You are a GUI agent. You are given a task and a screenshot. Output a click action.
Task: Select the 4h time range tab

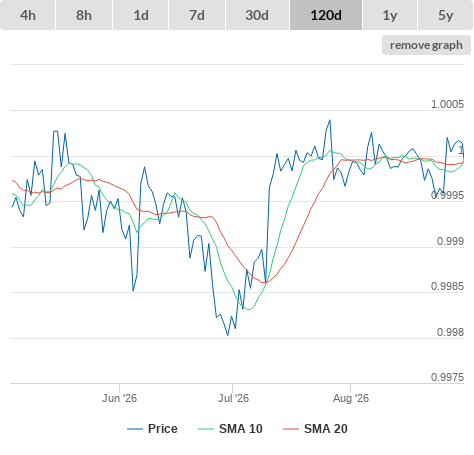coord(27,15)
